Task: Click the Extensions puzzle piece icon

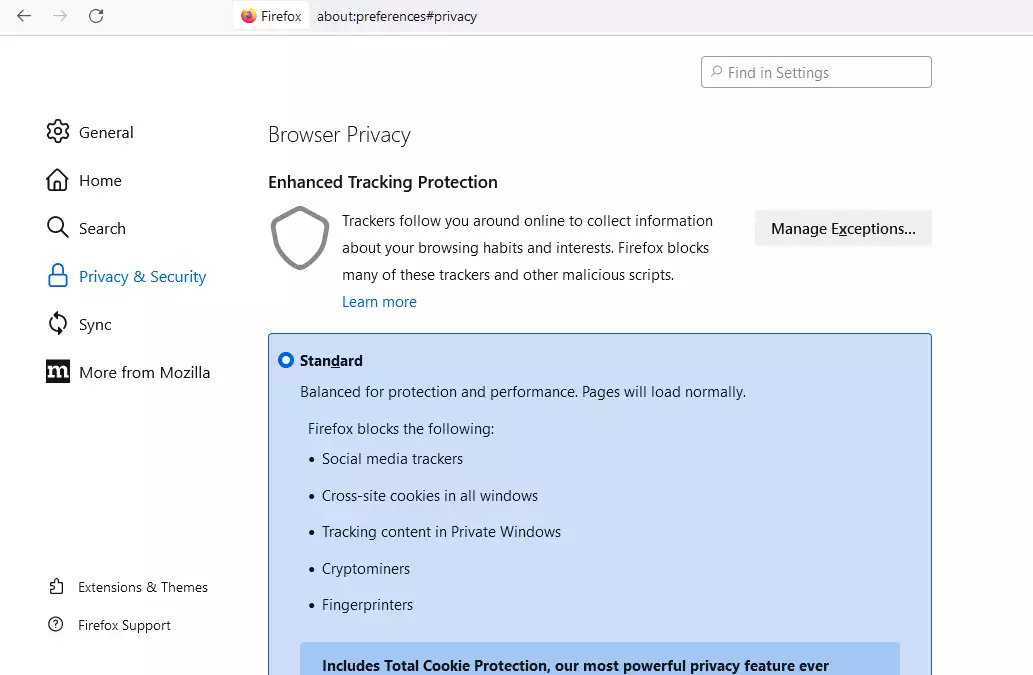Action: point(56,586)
